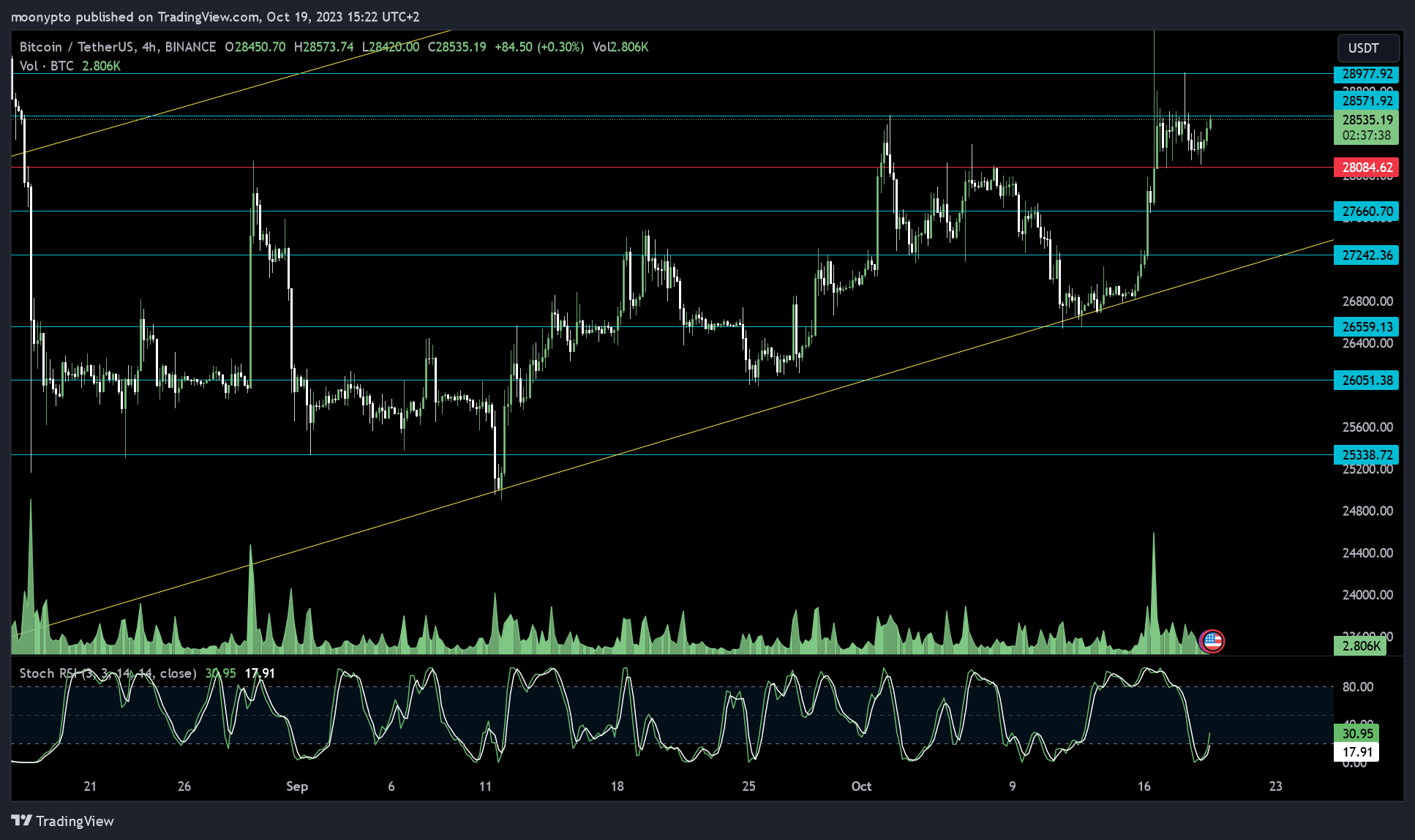Click the published-by header text
Image resolution: width=1415 pixels, height=840 pixels.
215,17
